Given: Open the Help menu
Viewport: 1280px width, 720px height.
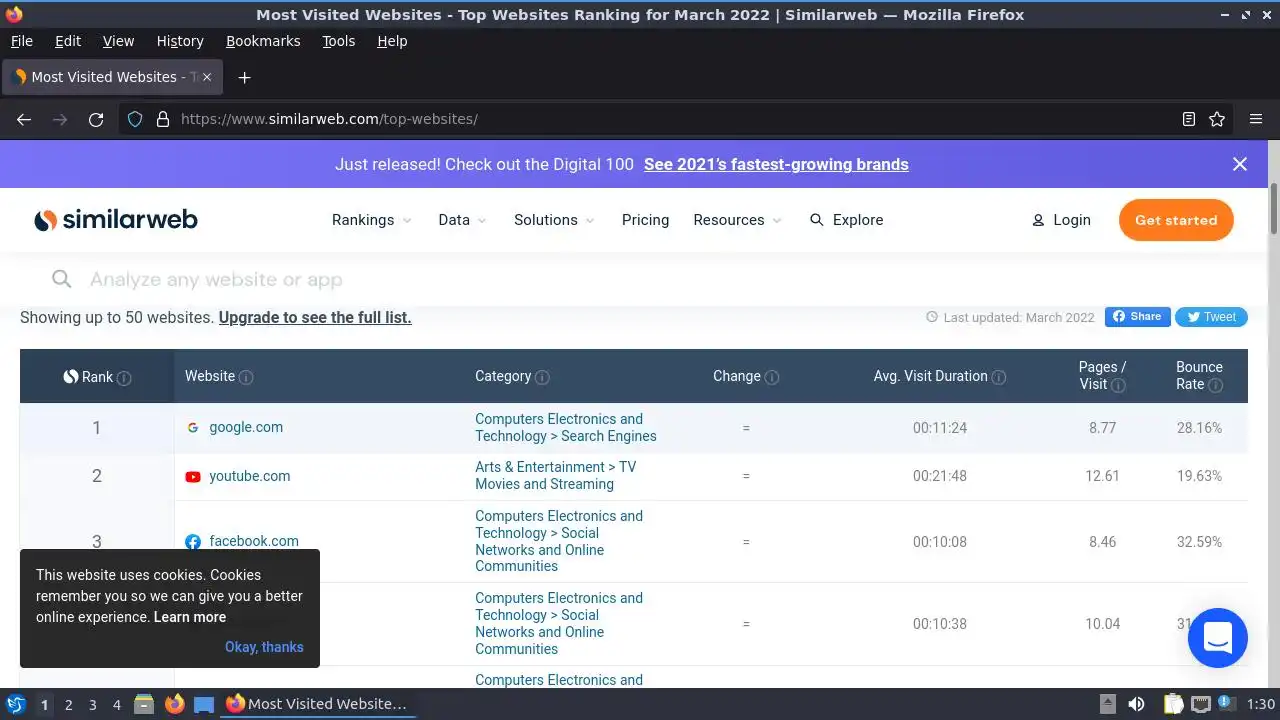Looking at the screenshot, I should coord(392,41).
